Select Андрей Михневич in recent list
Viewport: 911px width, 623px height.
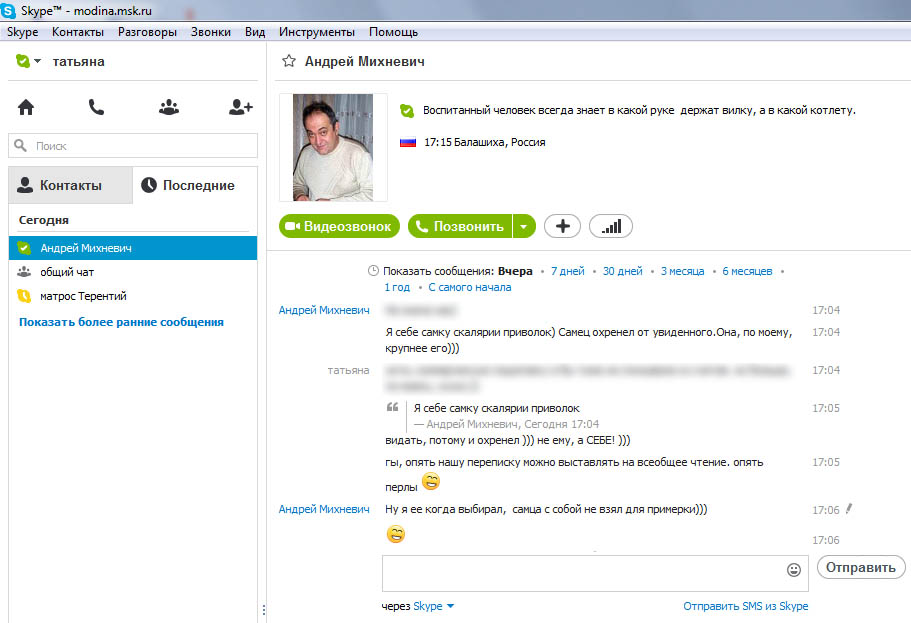(133, 248)
